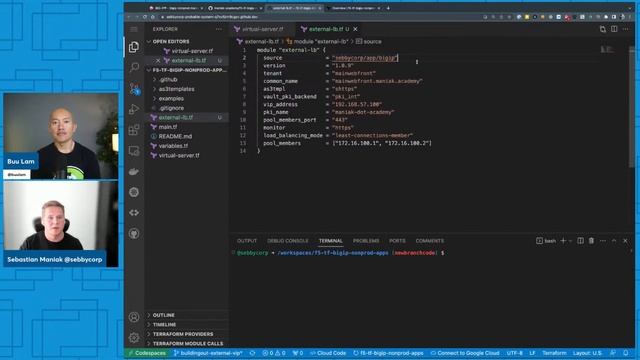The height and width of the screenshot is (360, 640).
Task: Expand the as3templates folder
Action: tap(176, 89)
